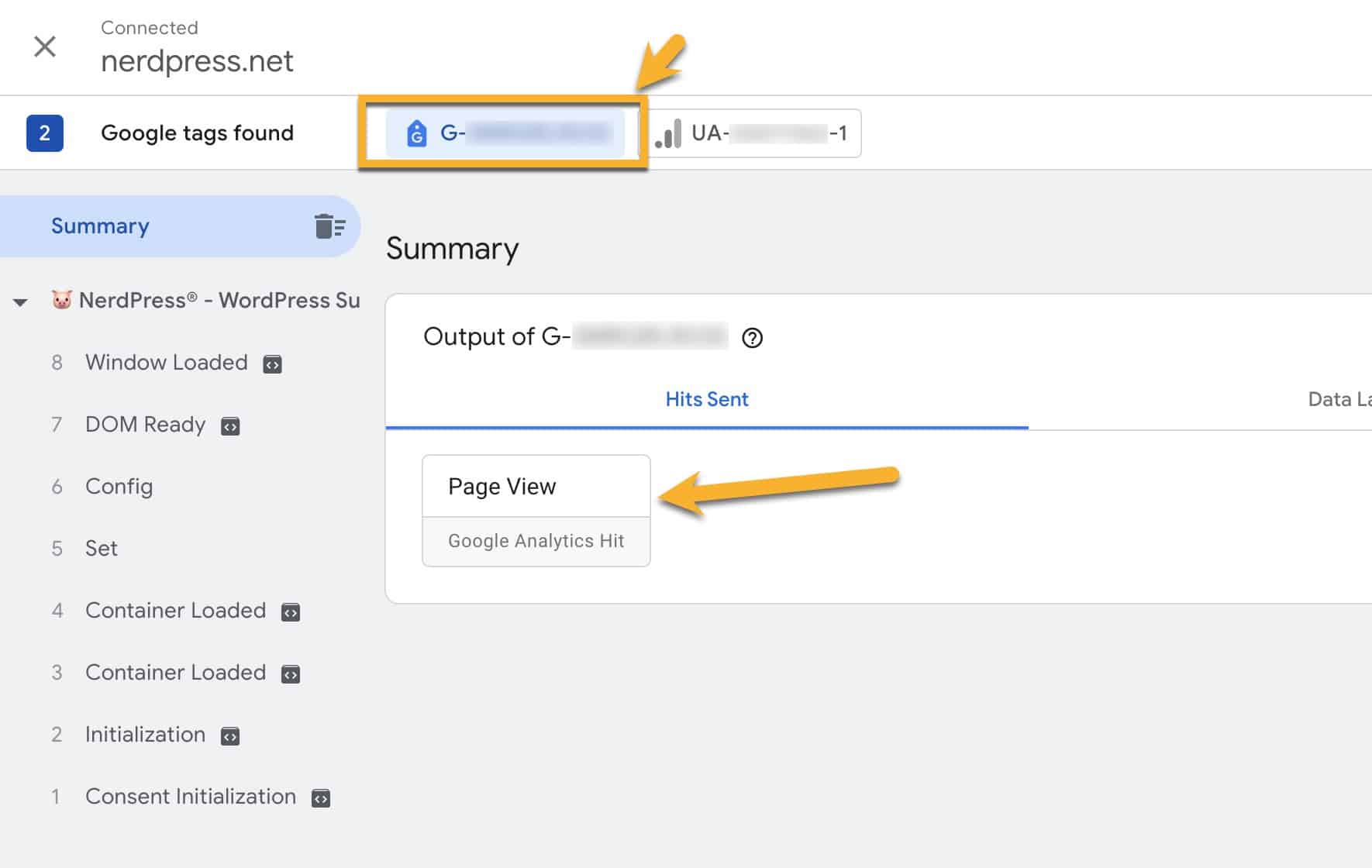Select the Summary sidebar item

100,226
